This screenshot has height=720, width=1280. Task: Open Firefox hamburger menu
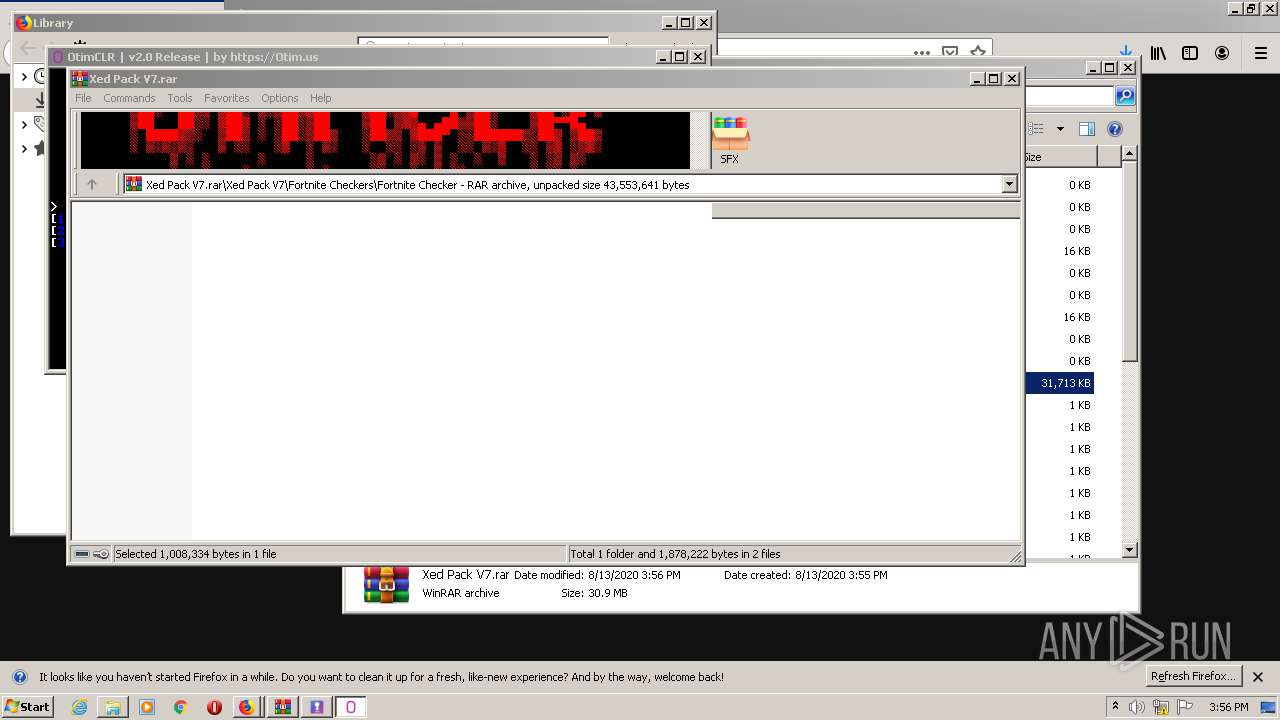(x=1261, y=53)
